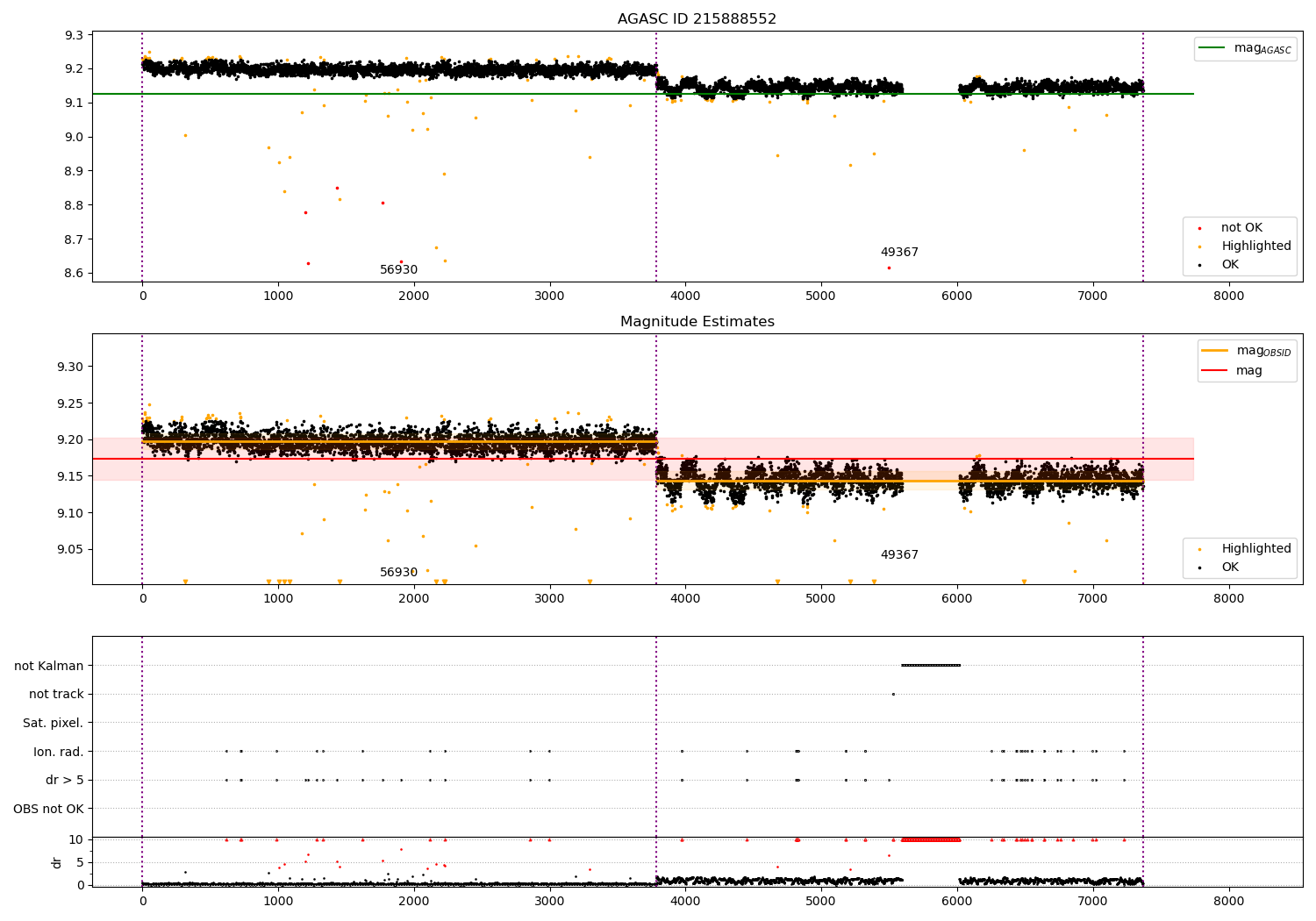Click the 'AGASC ID 215888552' plot title

tap(697, 19)
